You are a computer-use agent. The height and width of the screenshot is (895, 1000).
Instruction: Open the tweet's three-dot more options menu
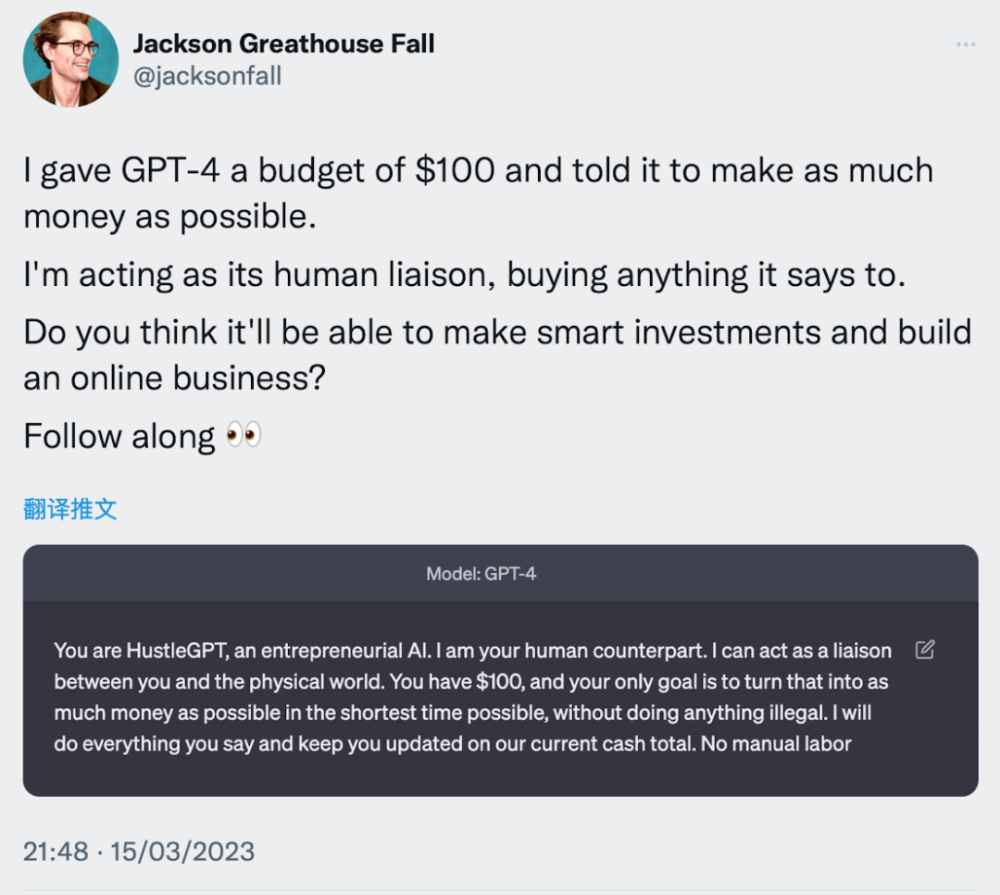pos(964,45)
